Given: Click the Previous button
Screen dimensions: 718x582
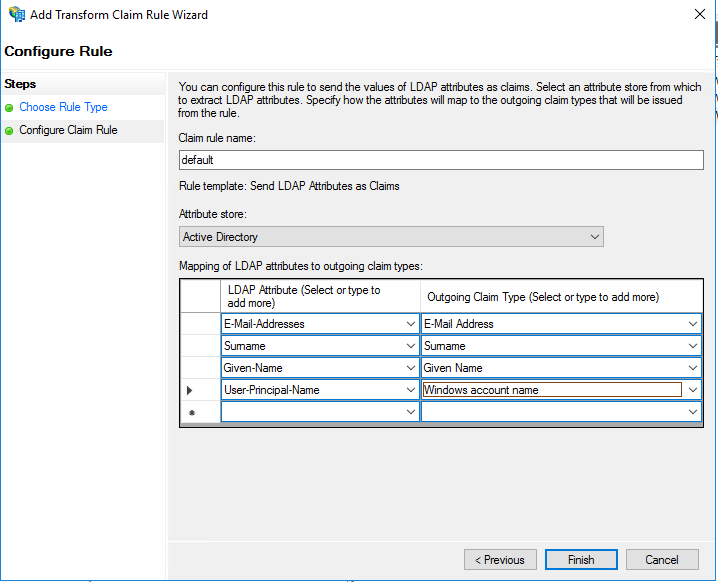Looking at the screenshot, I should (500, 560).
